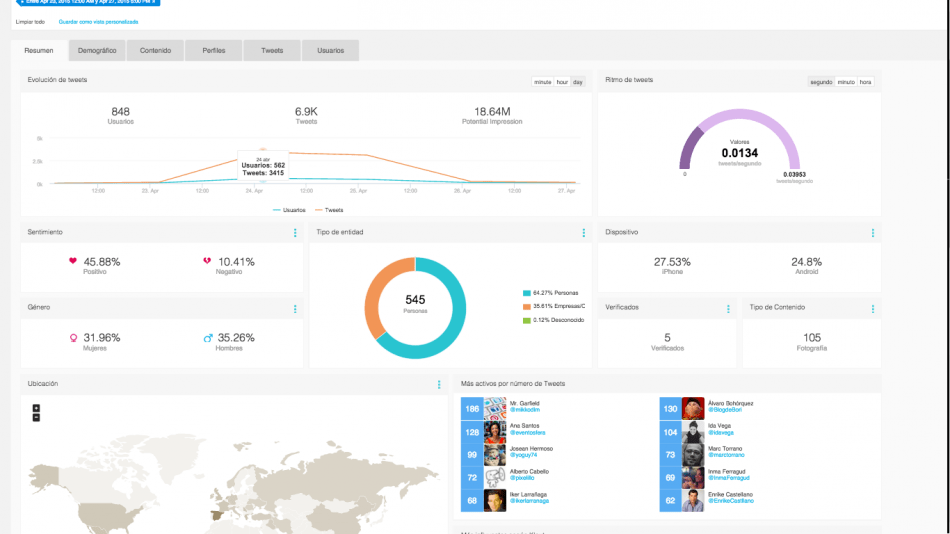Click the 848 Usuarios value
The height and width of the screenshot is (534, 950).
(x=121, y=112)
